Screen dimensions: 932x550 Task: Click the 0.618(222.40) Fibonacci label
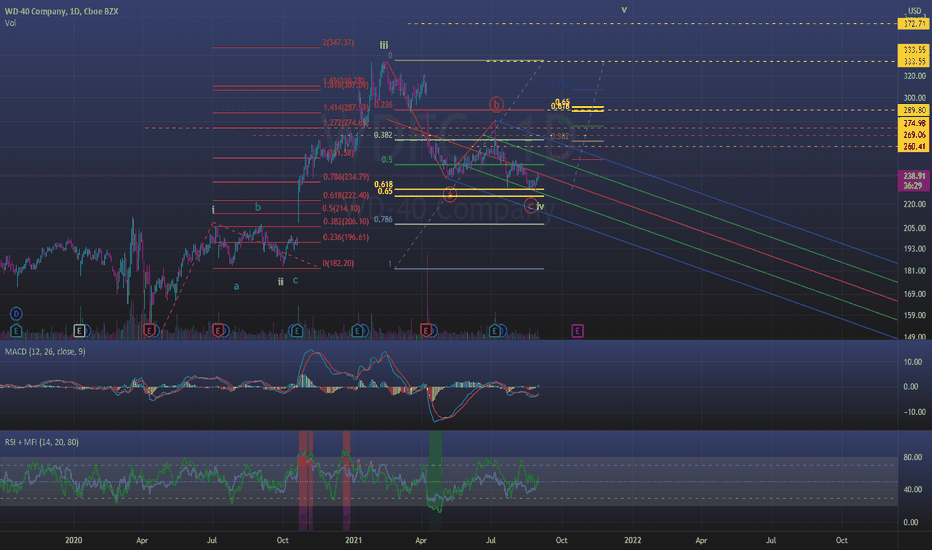[x=346, y=196]
